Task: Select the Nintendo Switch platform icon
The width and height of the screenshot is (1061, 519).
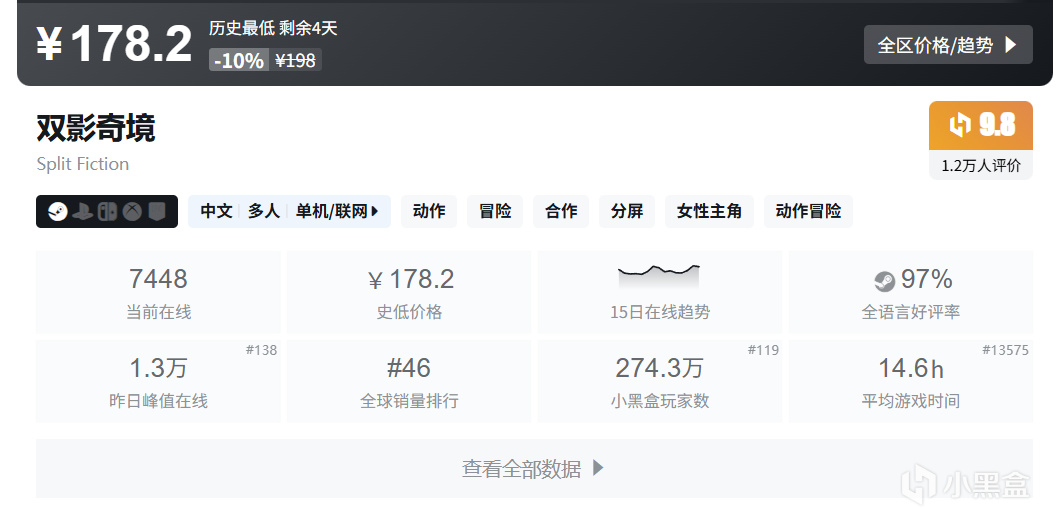Action: [x=108, y=212]
